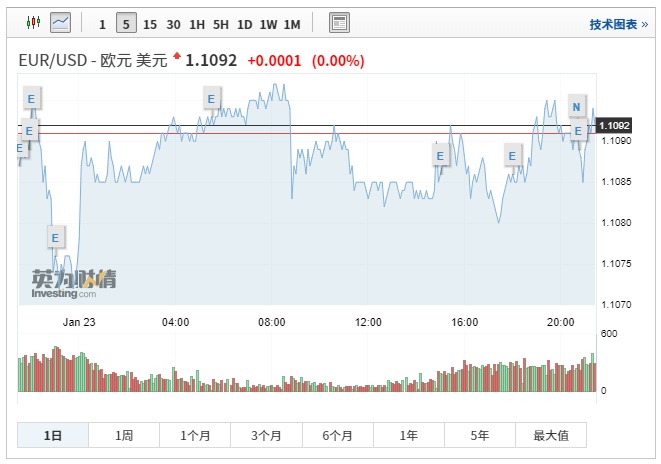Open the 技术图表 link

coord(617,24)
